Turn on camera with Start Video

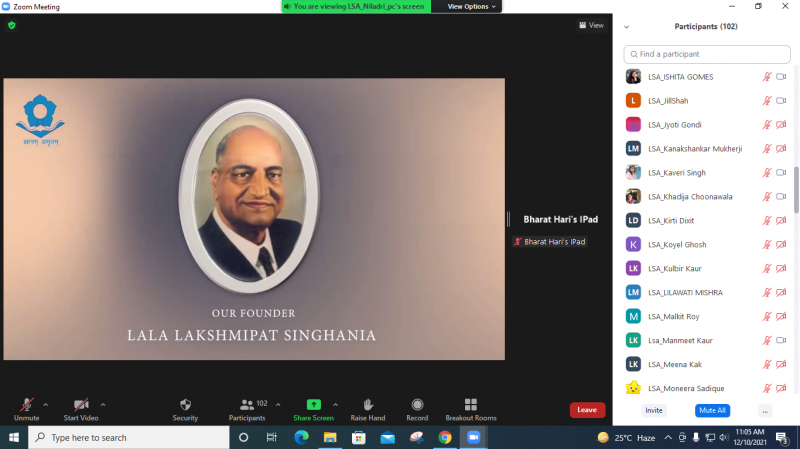tap(81, 404)
